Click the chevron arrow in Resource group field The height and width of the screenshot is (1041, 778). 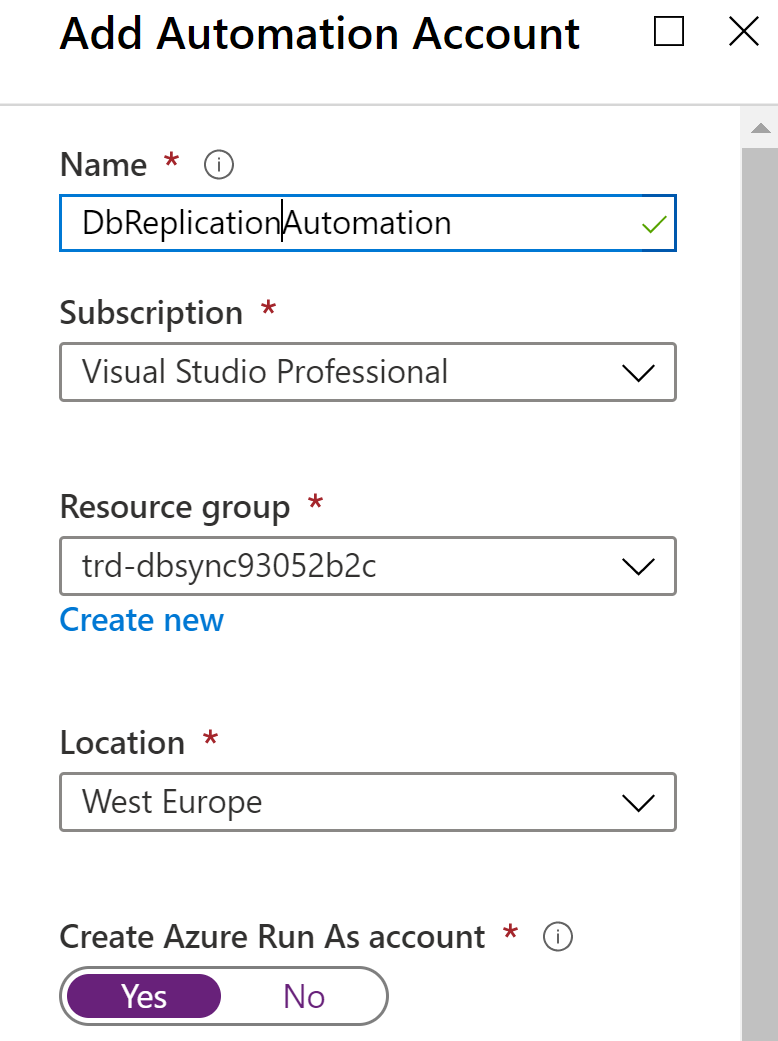(637, 567)
